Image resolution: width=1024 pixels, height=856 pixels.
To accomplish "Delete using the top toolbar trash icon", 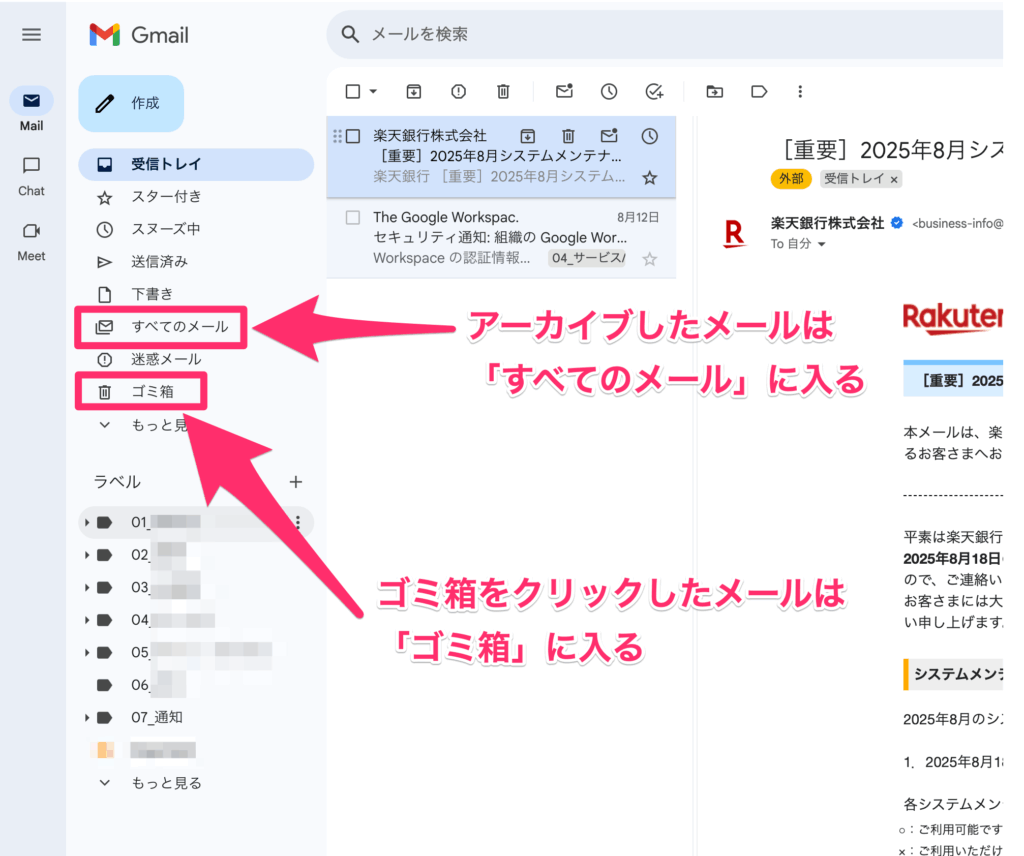I will click(x=503, y=91).
